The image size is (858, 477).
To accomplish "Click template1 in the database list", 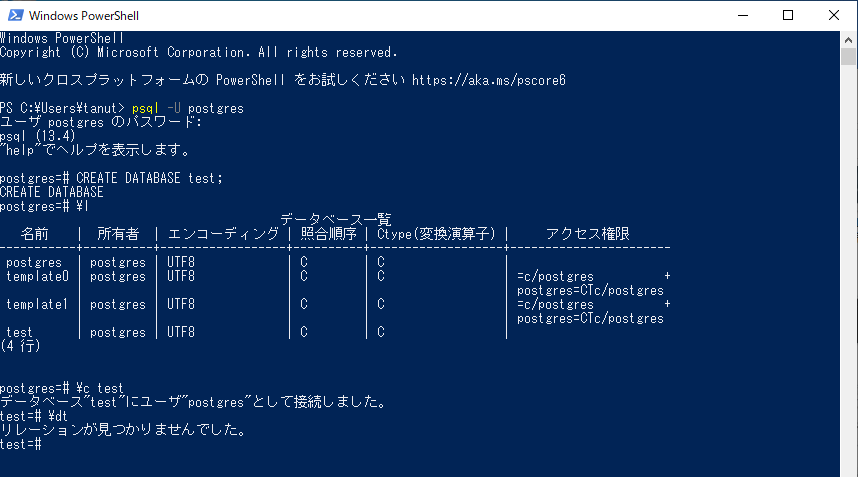I will pos(38,304).
